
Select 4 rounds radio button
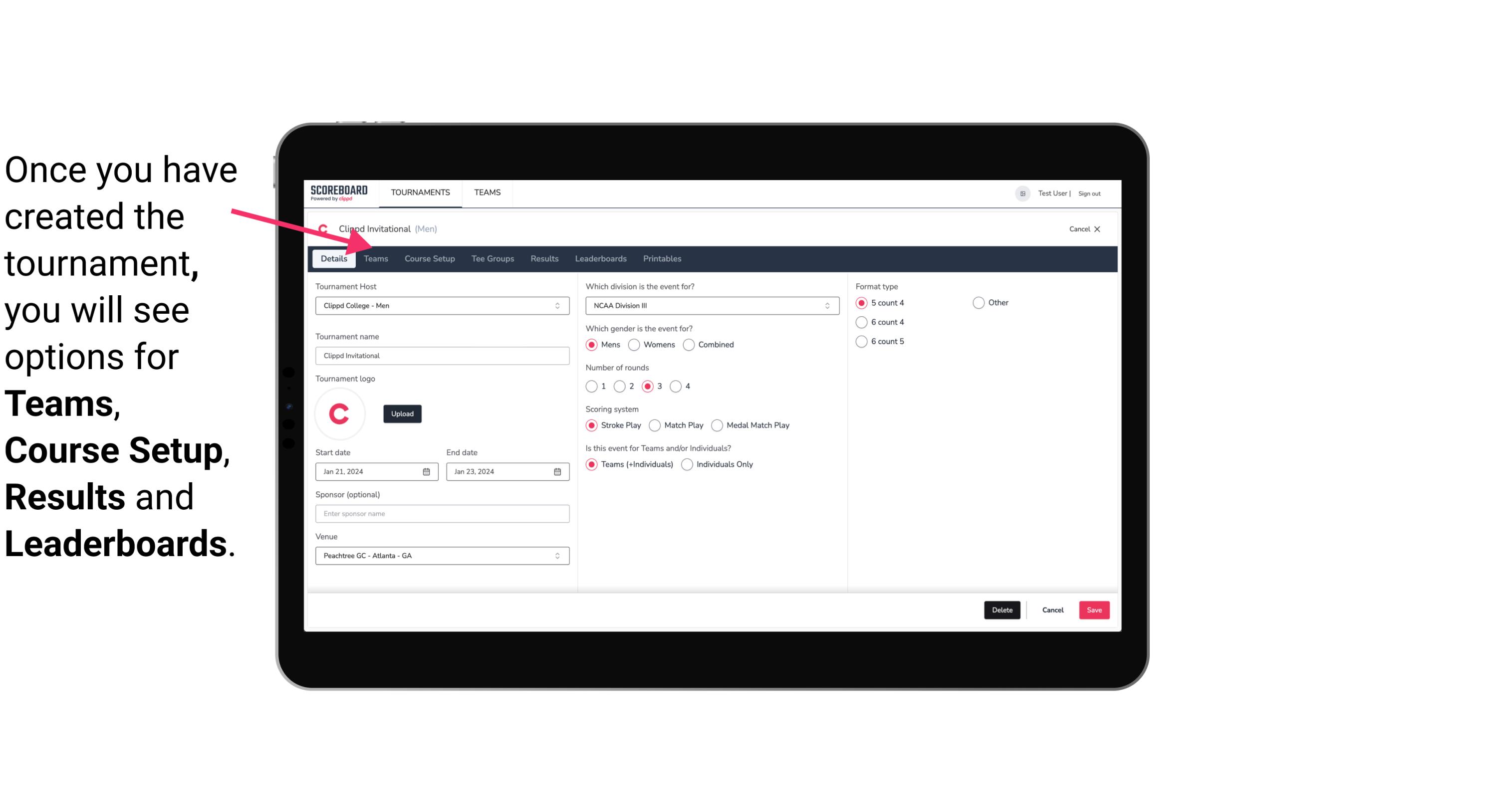[x=676, y=386]
